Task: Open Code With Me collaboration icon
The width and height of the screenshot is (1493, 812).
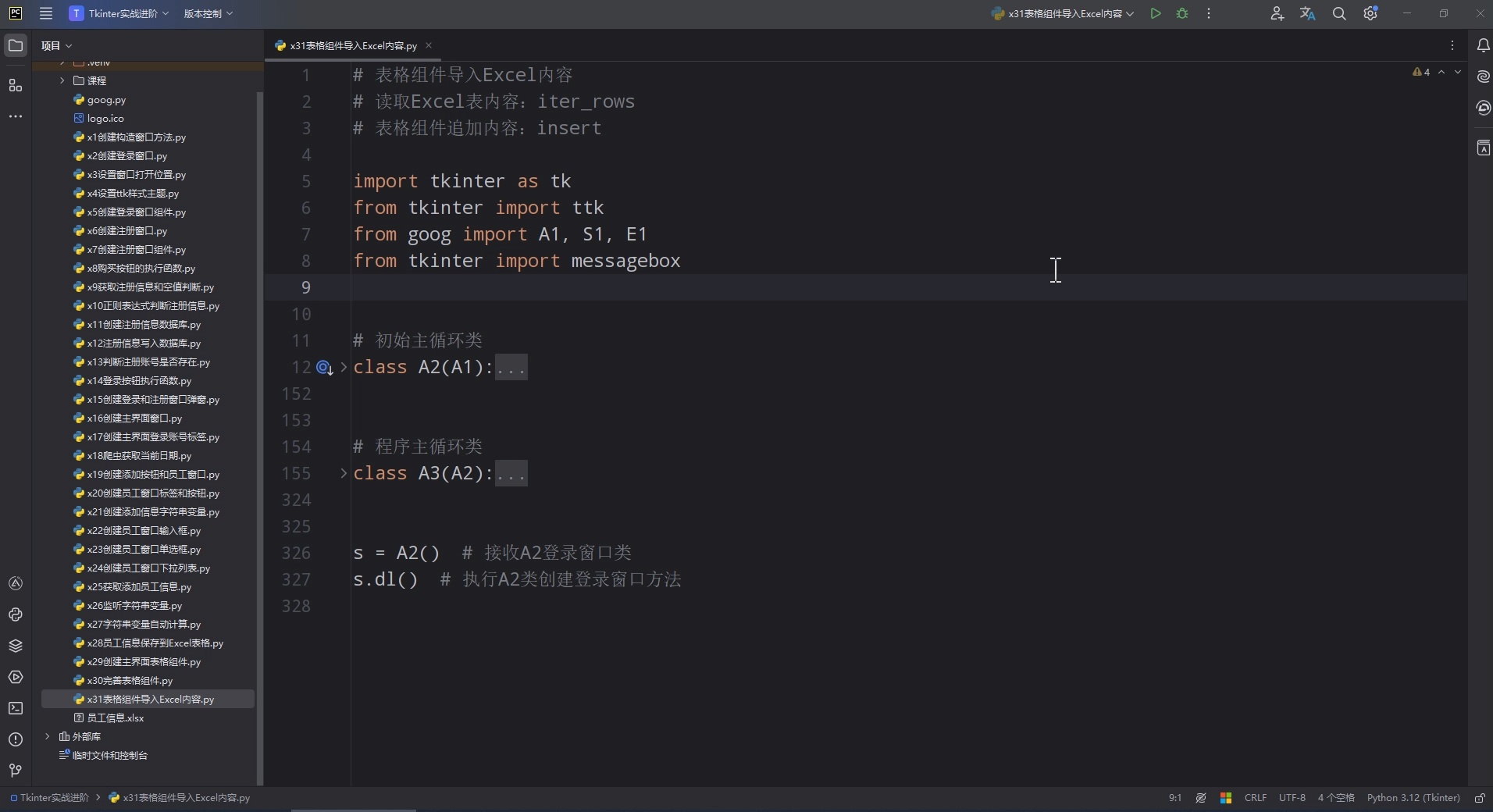Action: pyautogui.click(x=1277, y=13)
